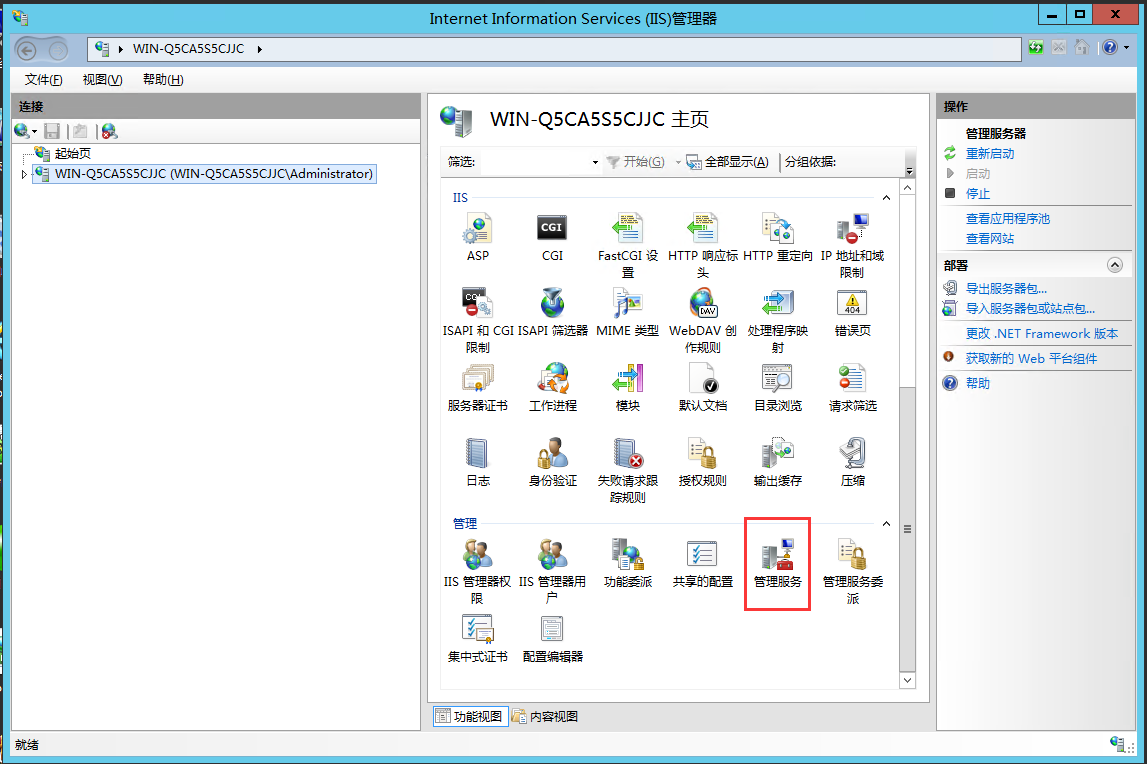Open 失败请求跟踪规则 feature
Viewport: 1147px width, 764px height.
point(628,471)
